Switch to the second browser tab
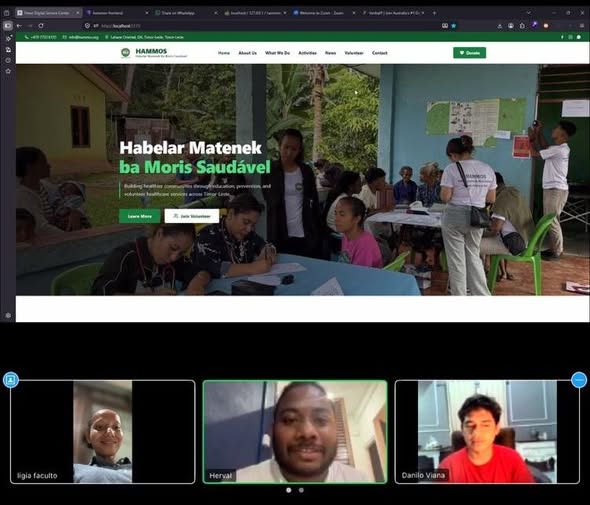Screen dimensions: 590x505 click(117, 13)
